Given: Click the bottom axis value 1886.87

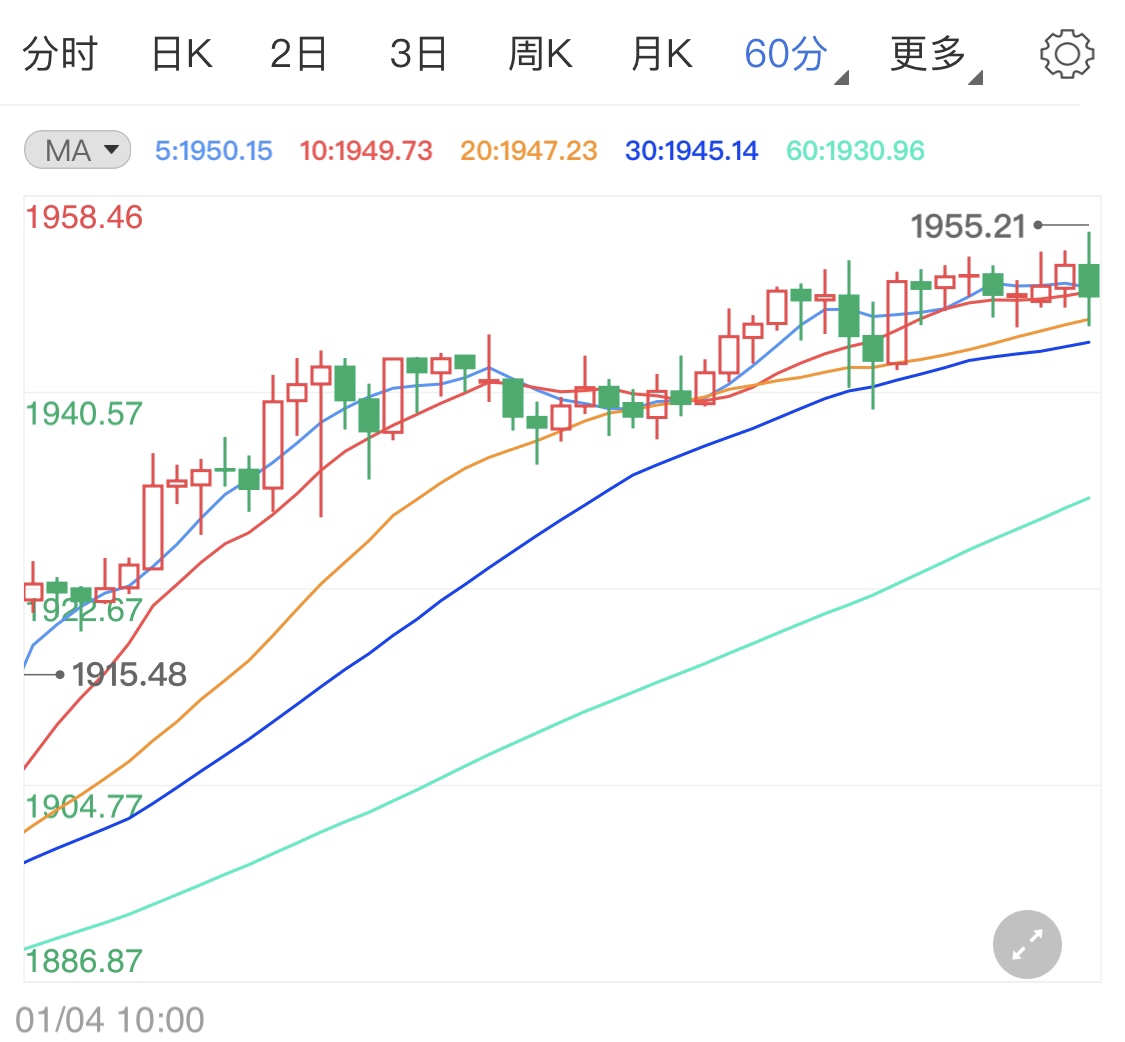Looking at the screenshot, I should point(84,962).
